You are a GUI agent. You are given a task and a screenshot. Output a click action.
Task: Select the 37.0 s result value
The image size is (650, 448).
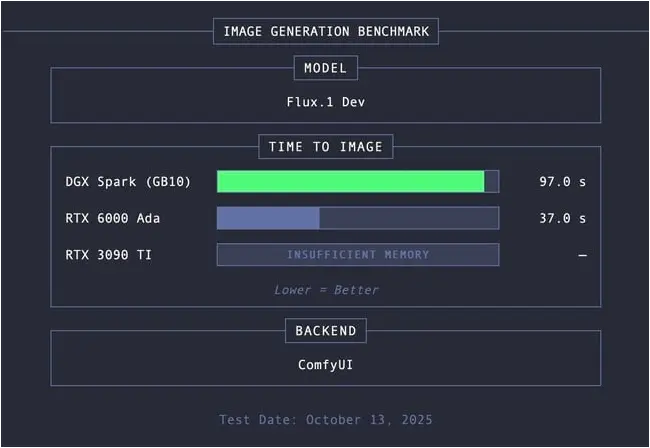(562, 218)
